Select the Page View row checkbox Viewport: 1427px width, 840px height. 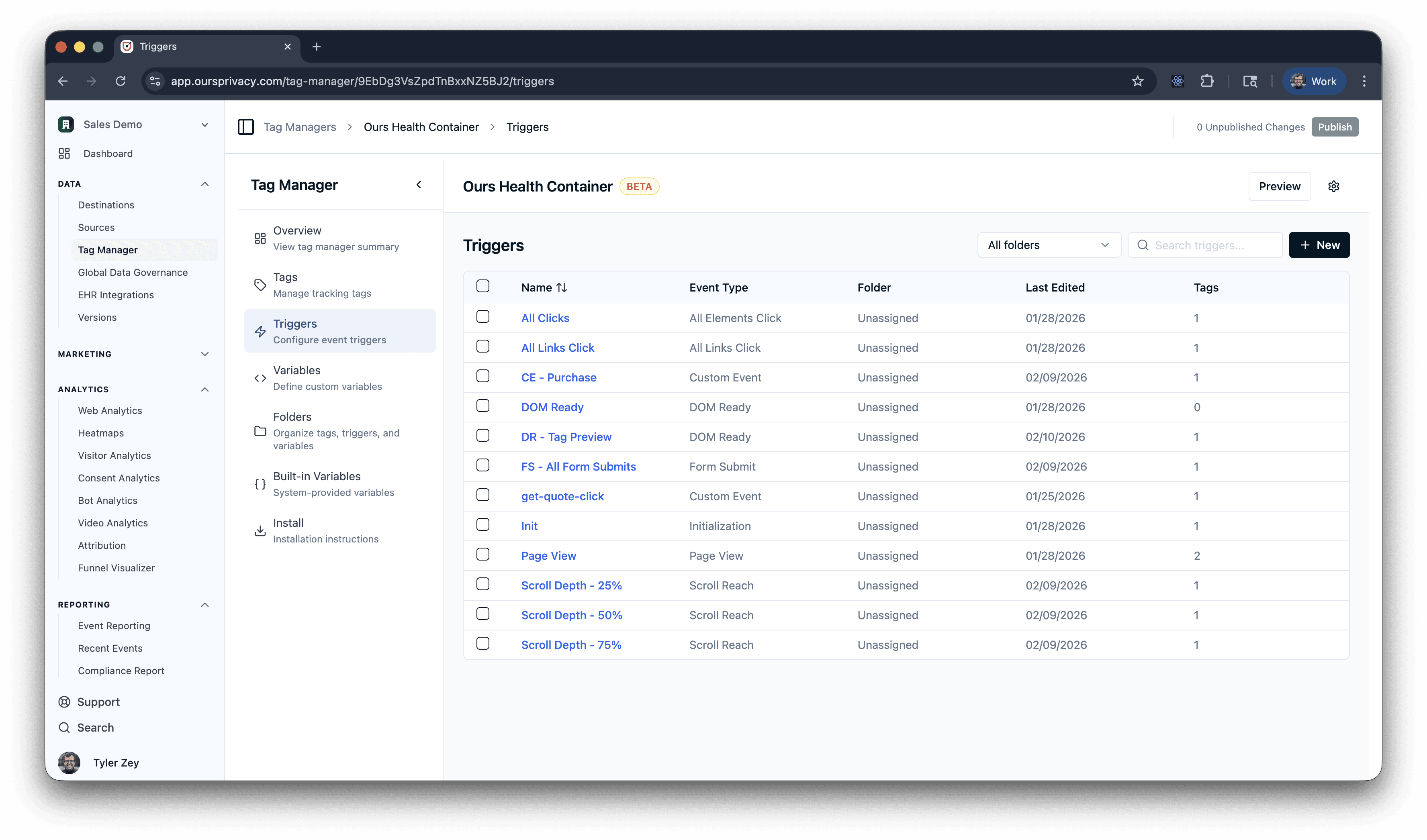click(x=482, y=555)
